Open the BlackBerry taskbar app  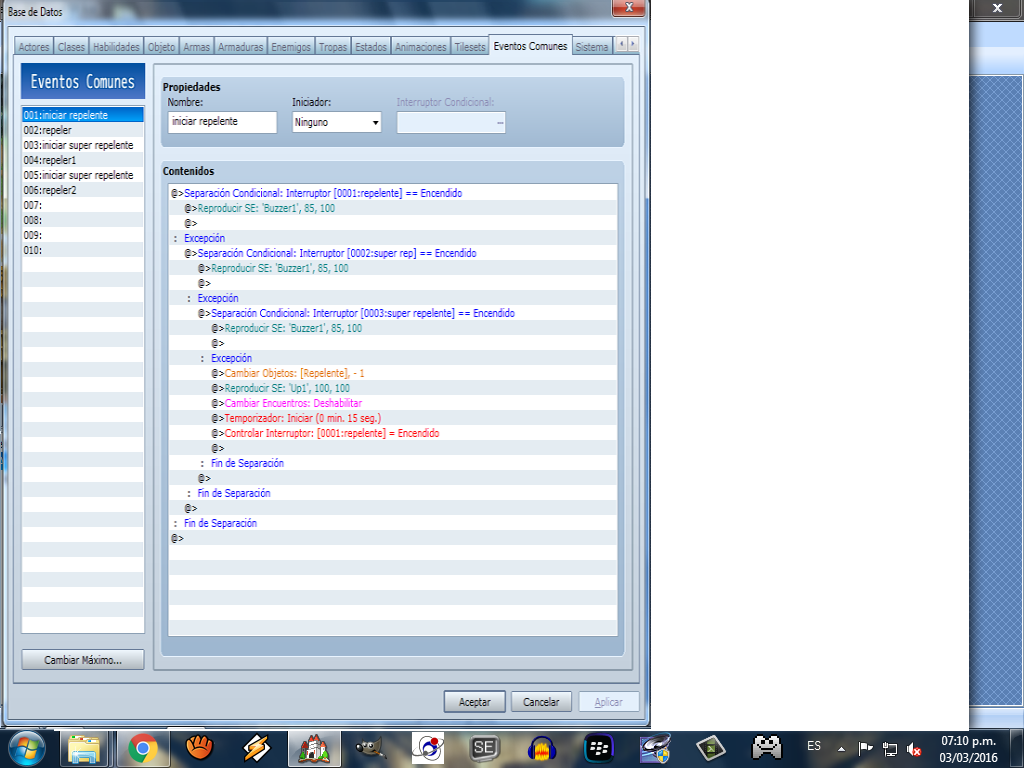[599, 749]
